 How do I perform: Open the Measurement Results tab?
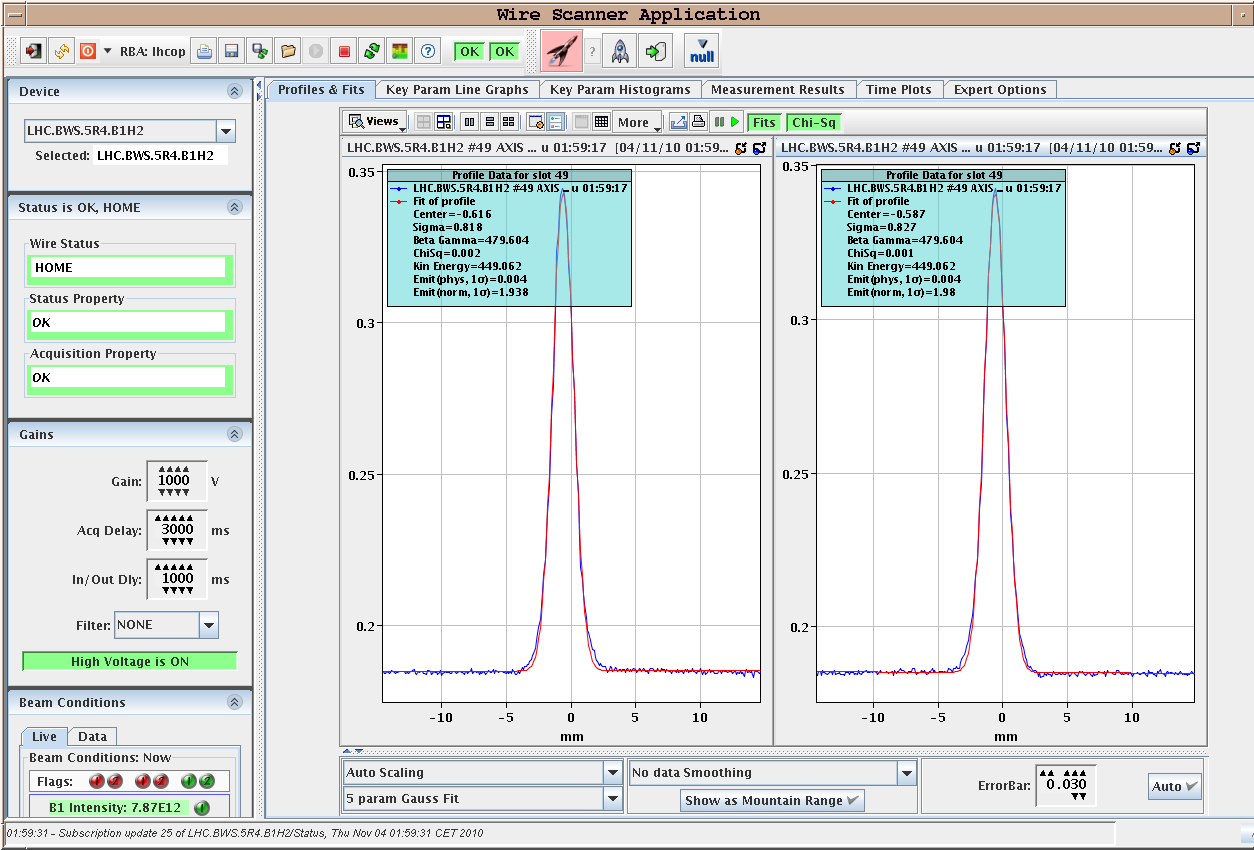pyautogui.click(x=778, y=90)
